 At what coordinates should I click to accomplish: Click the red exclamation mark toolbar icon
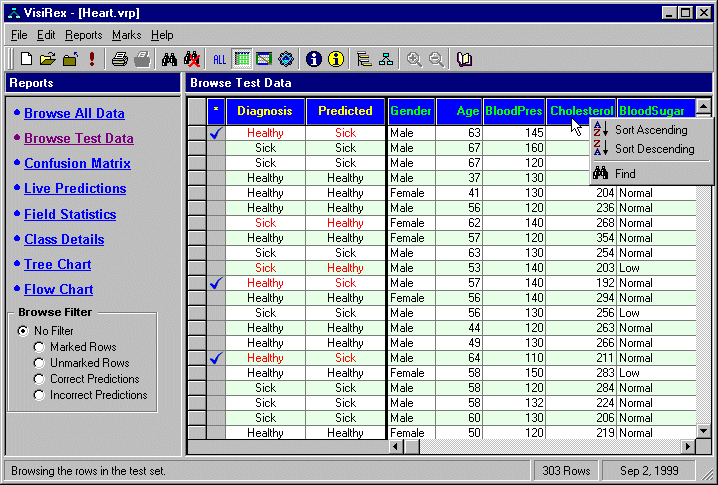[92, 59]
